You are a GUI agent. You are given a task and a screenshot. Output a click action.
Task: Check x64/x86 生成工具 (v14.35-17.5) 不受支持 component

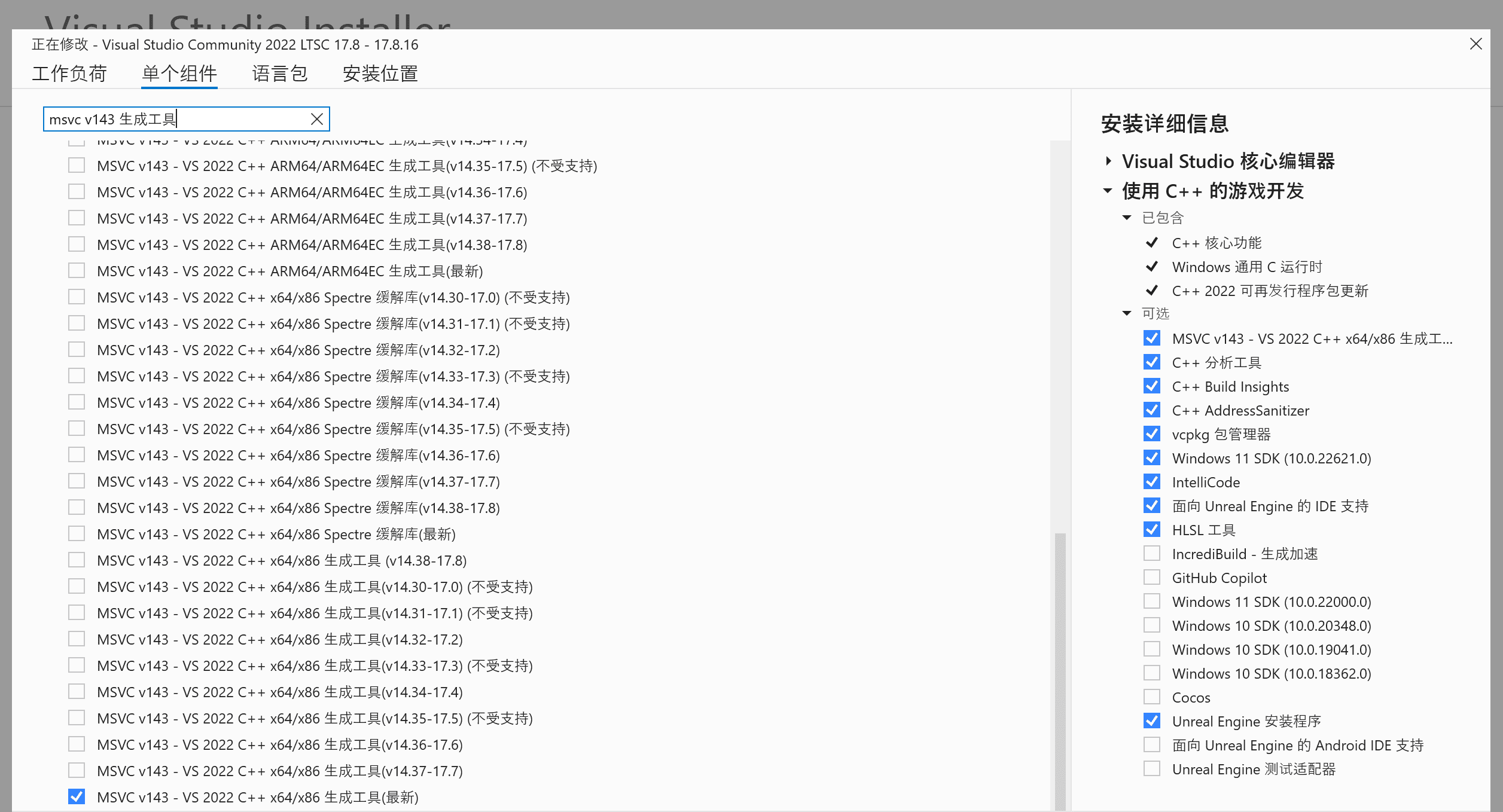pos(77,718)
